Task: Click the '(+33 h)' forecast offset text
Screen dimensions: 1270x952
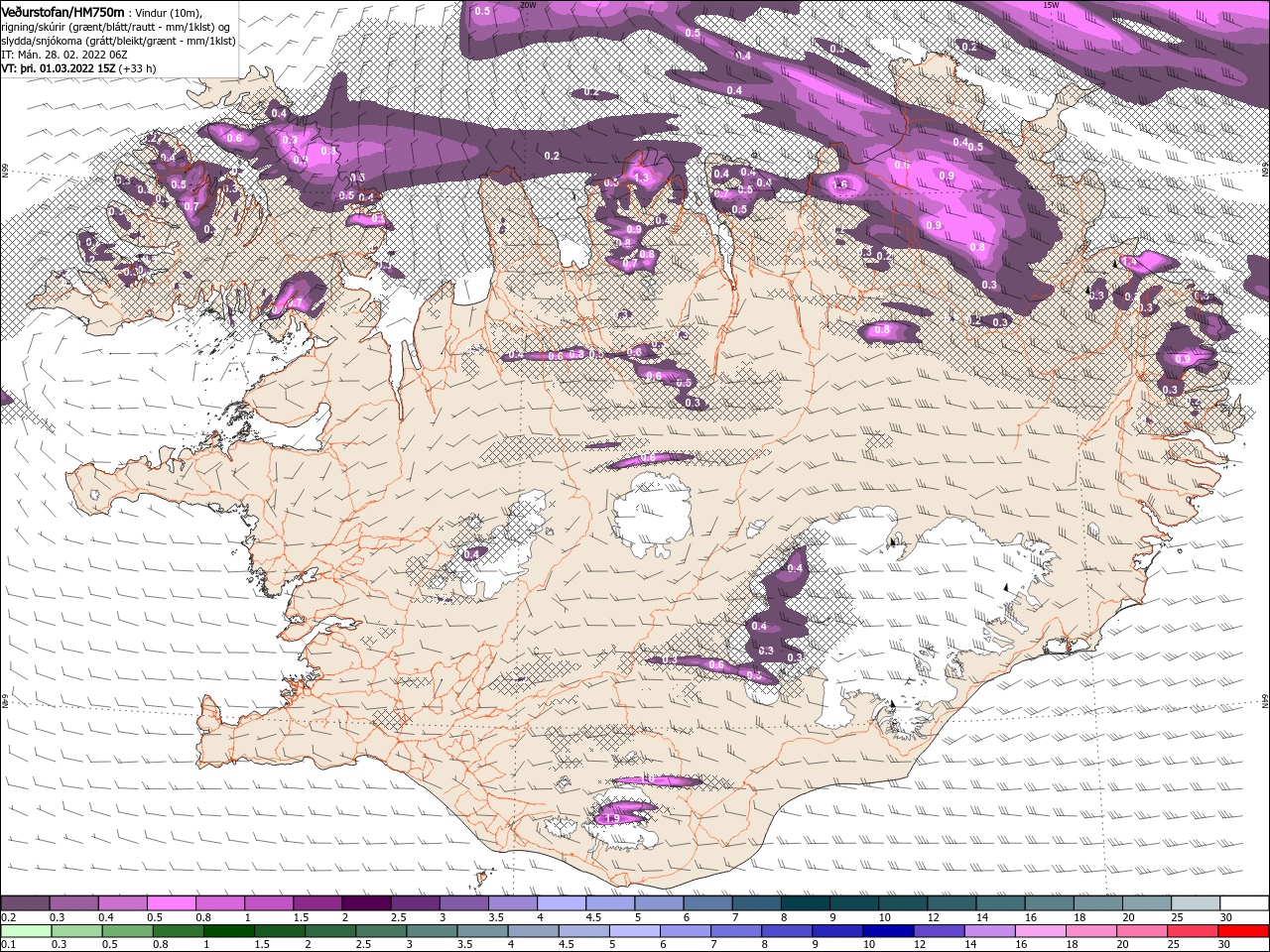Action: (x=137, y=68)
